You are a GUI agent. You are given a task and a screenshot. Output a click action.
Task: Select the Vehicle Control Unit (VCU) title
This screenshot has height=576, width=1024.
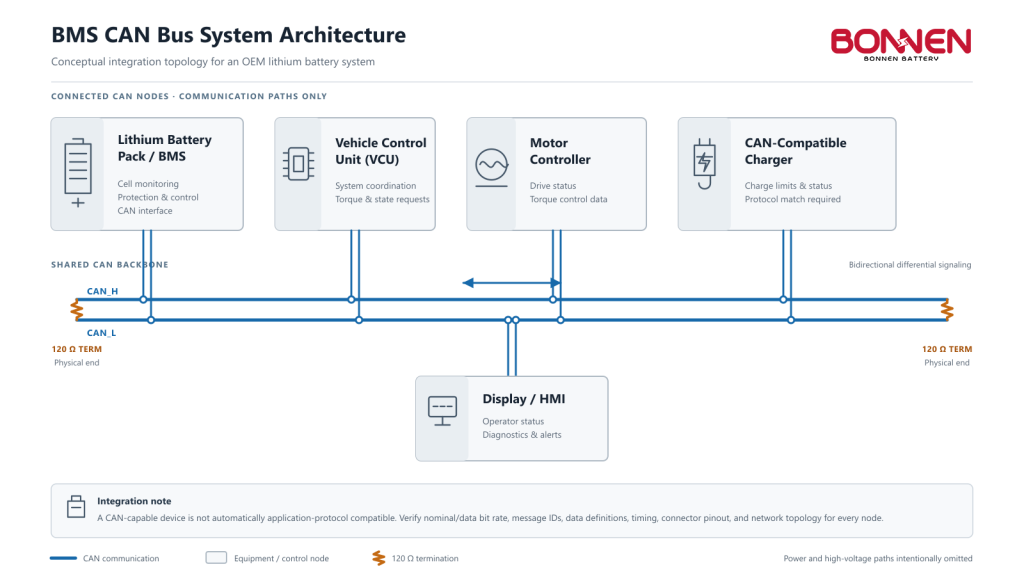click(381, 152)
